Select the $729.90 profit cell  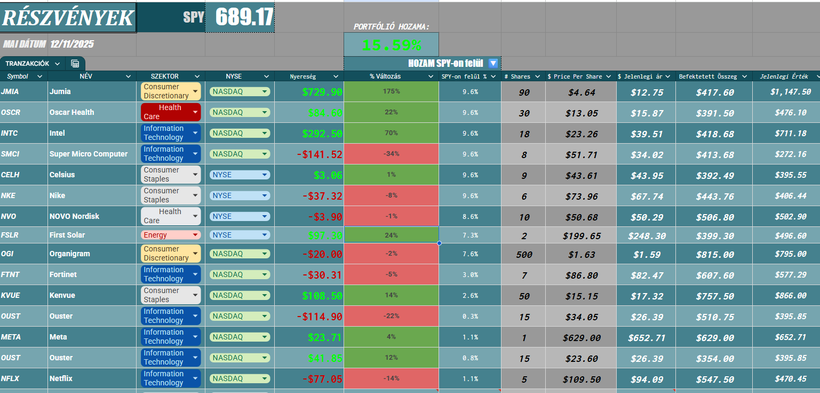(309, 92)
